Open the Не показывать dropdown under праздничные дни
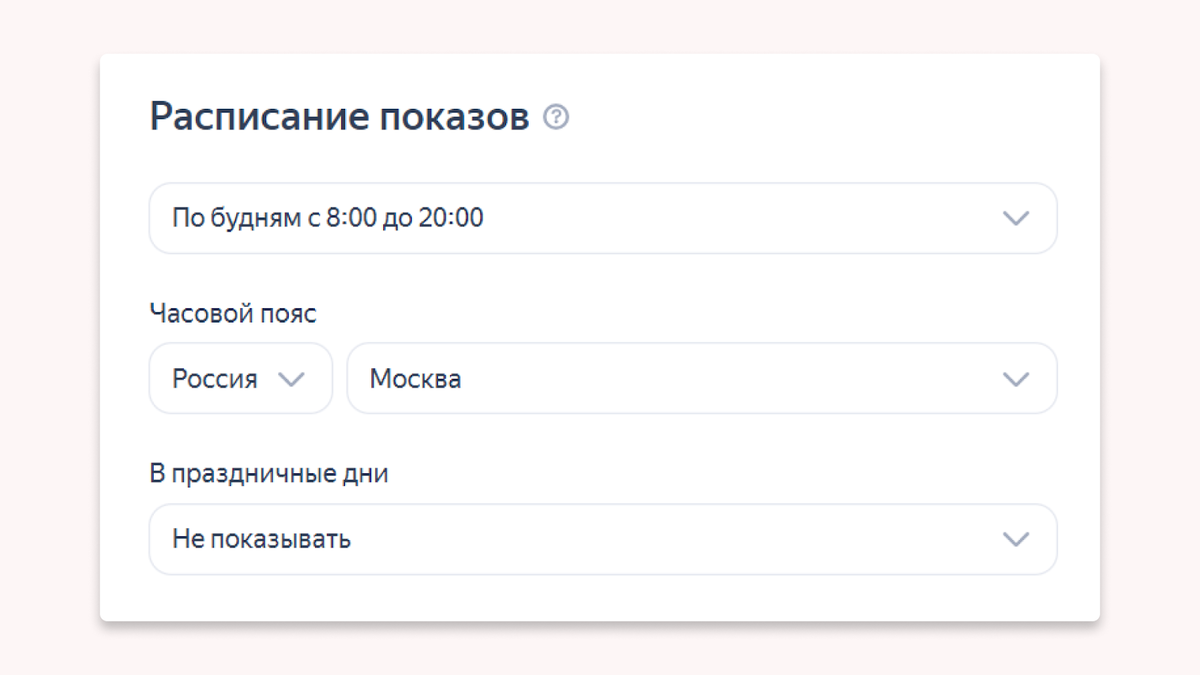Viewport: 1200px width, 675px height. pos(600,539)
